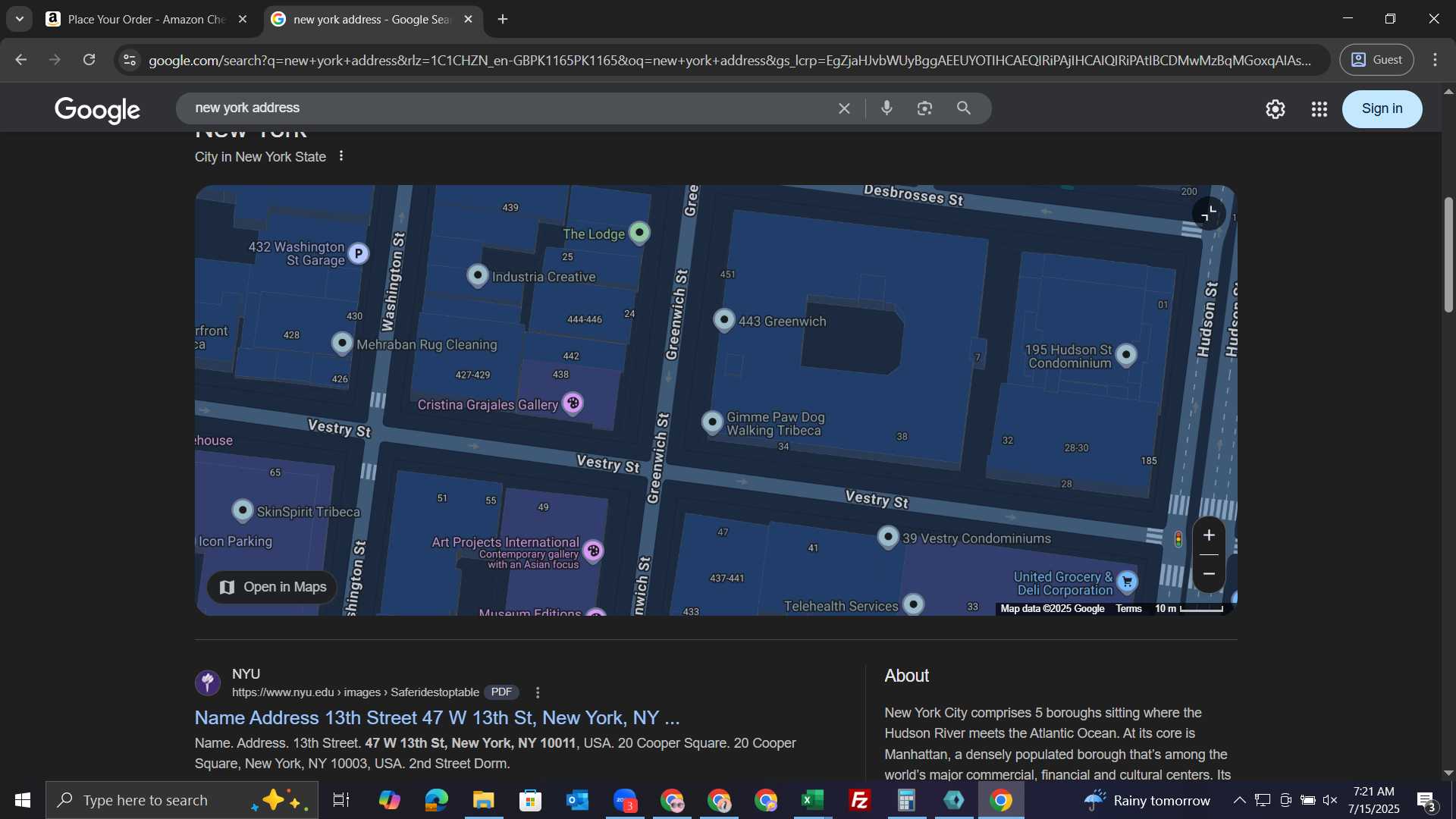This screenshot has height=819, width=1456.
Task: Click the page vertical scrollbar thumb
Action: (1448, 254)
